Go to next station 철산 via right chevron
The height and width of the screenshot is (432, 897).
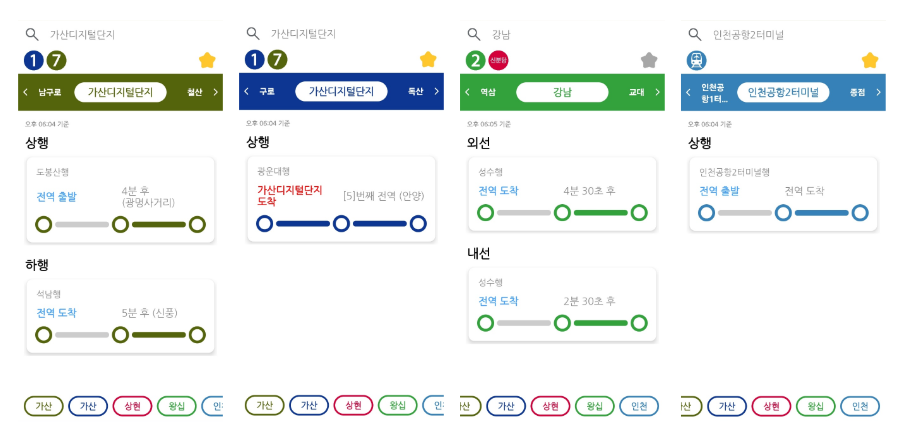pyautogui.click(x=215, y=92)
